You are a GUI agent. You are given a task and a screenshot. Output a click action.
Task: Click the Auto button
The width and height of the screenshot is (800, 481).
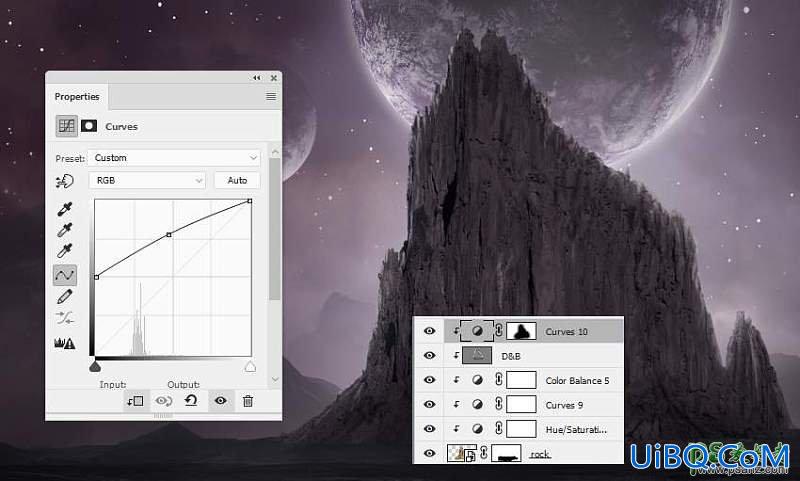tap(237, 180)
